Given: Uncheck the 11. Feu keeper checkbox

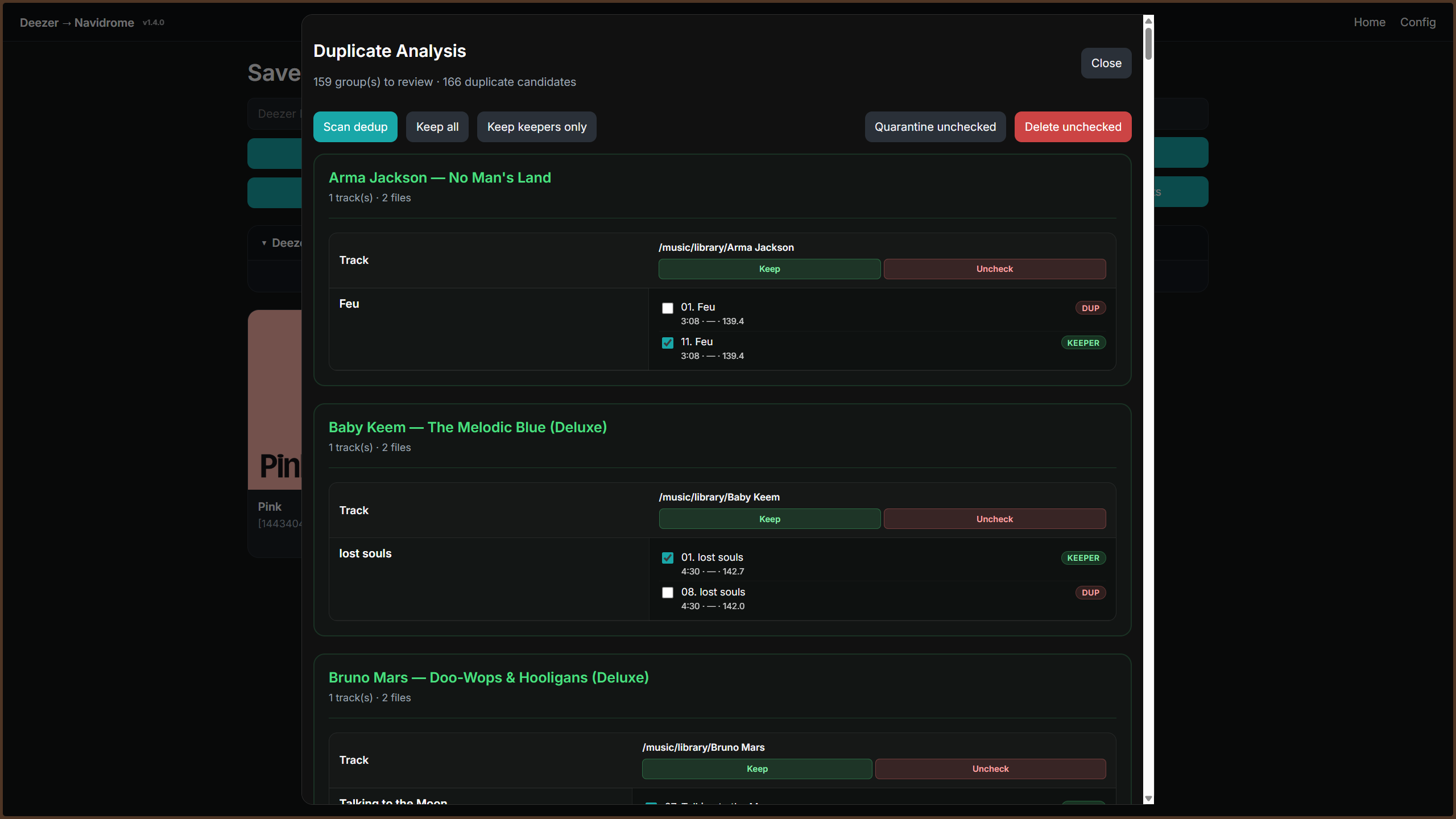Looking at the screenshot, I should pyautogui.click(x=668, y=343).
